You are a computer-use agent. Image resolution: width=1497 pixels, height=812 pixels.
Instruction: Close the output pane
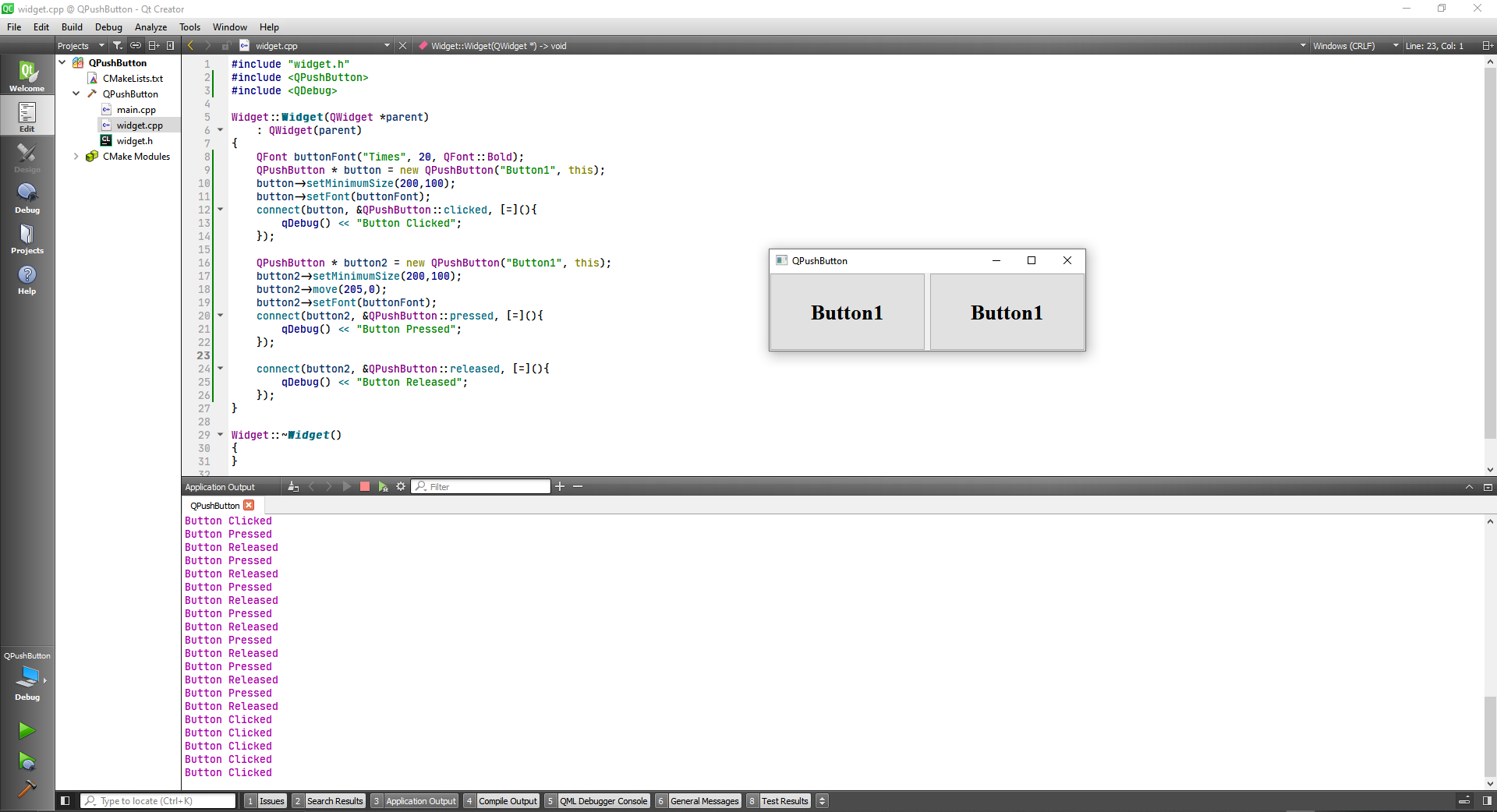[x=1488, y=487]
